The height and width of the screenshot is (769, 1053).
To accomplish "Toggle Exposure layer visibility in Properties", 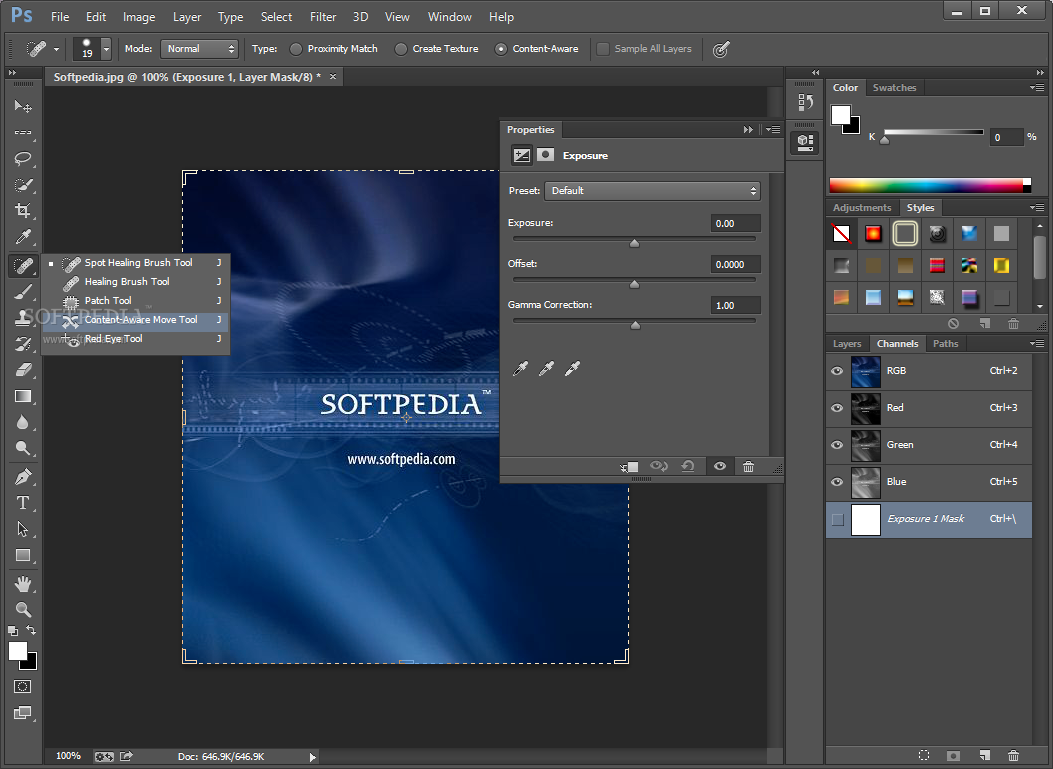I will pos(720,466).
